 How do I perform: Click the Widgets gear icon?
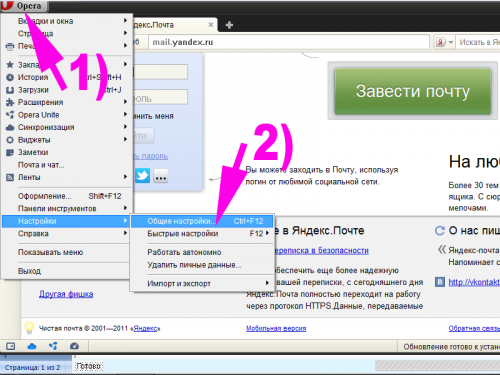[x=10, y=140]
